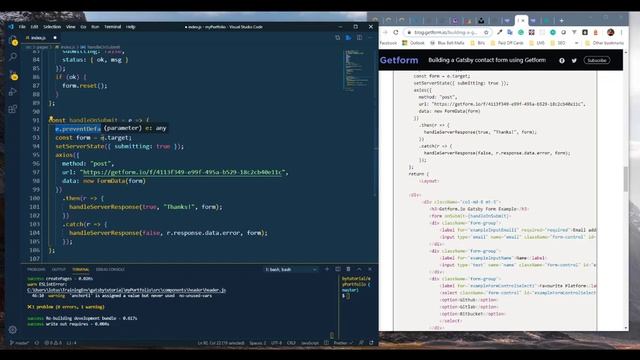Click the Spaces: 2 indentation setting
The width and height of the screenshot is (640, 360).
click(258, 343)
